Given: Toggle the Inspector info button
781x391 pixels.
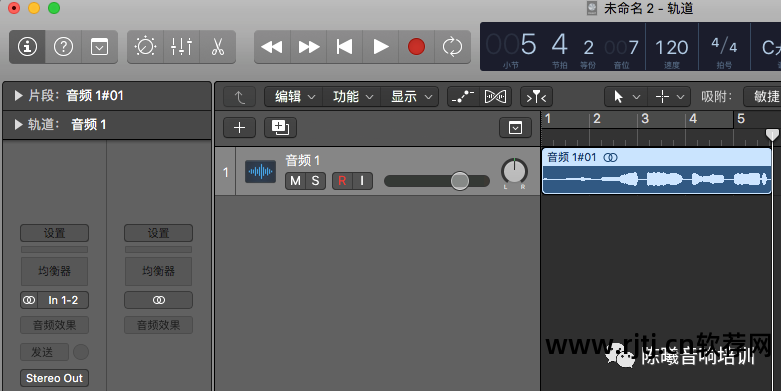Looking at the screenshot, I should click(x=27, y=47).
